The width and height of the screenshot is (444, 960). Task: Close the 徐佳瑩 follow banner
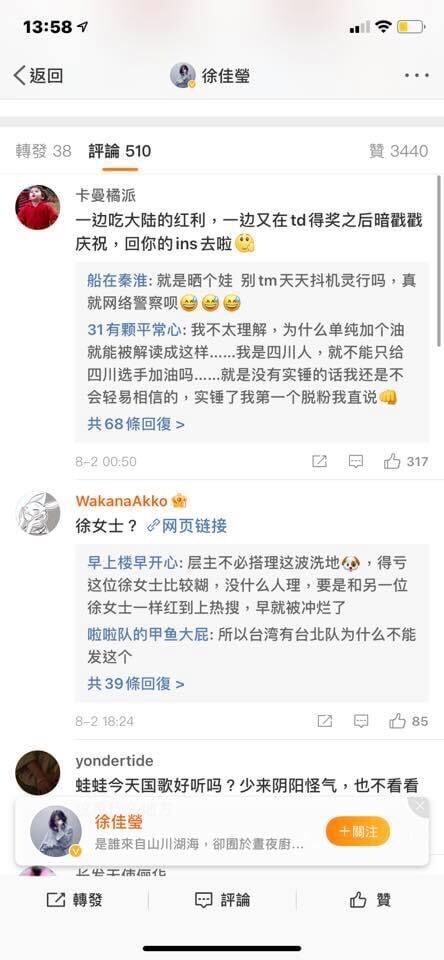pos(420,807)
